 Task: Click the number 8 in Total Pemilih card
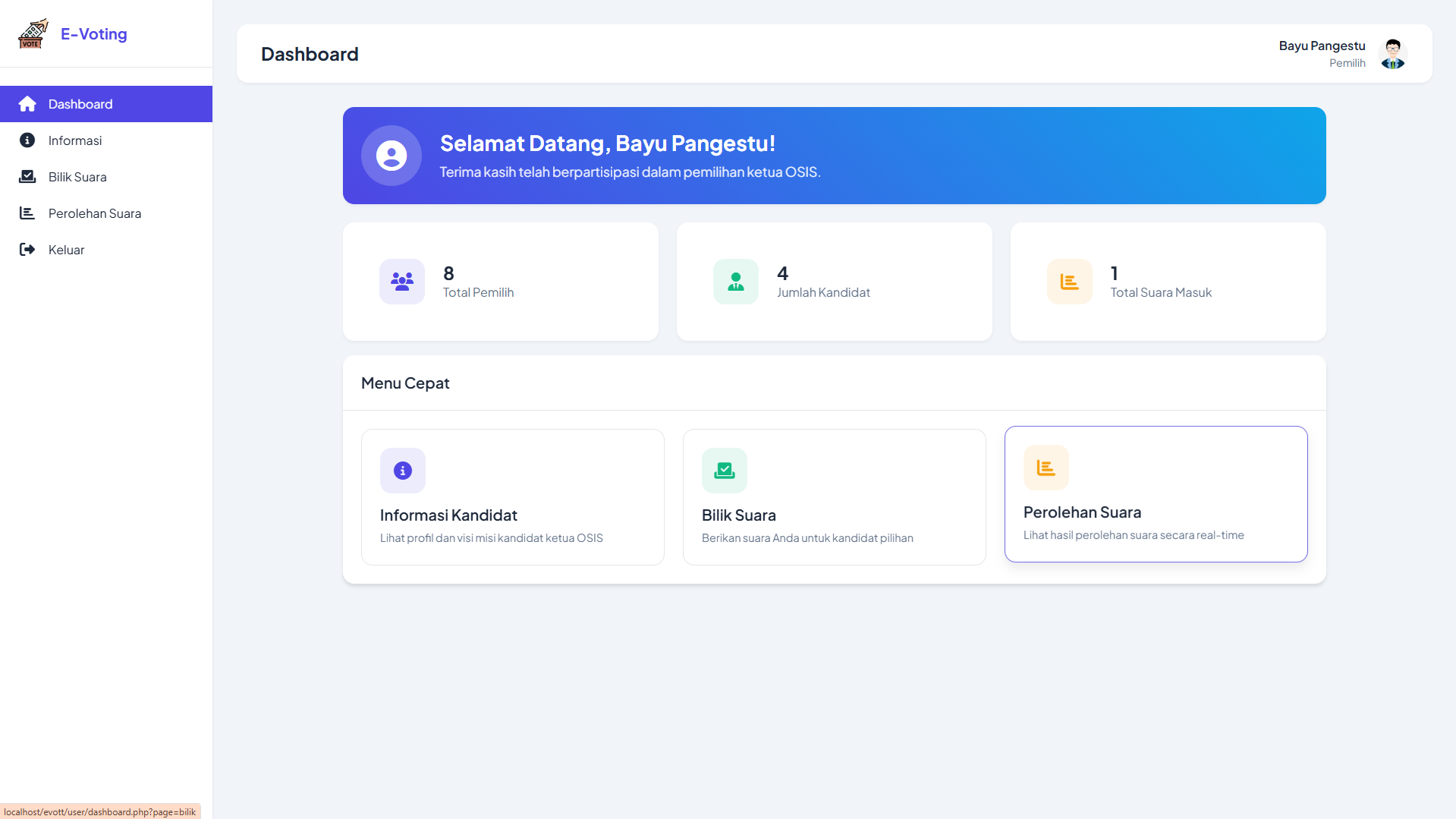point(448,273)
